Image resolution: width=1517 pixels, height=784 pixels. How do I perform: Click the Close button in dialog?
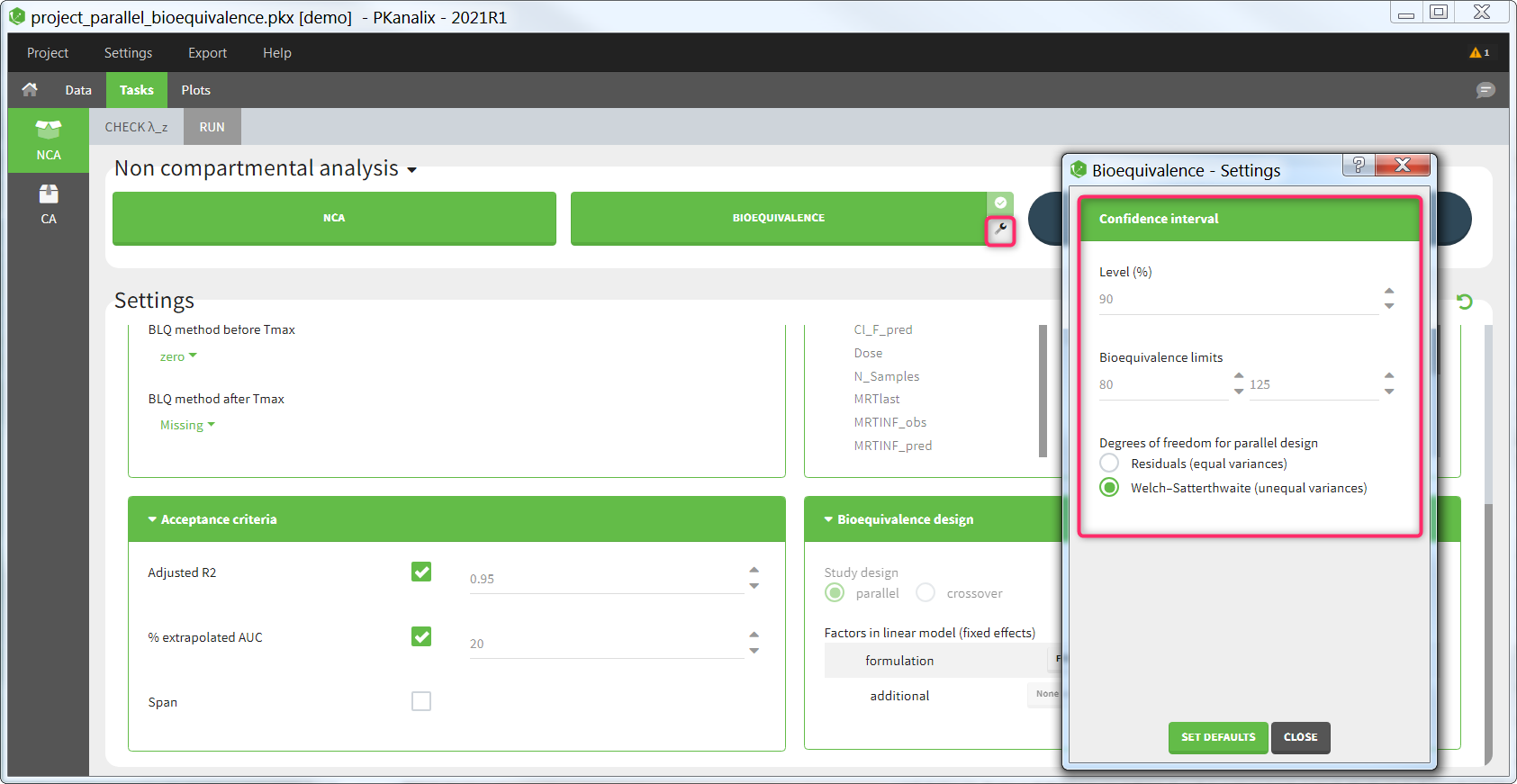coord(1300,737)
